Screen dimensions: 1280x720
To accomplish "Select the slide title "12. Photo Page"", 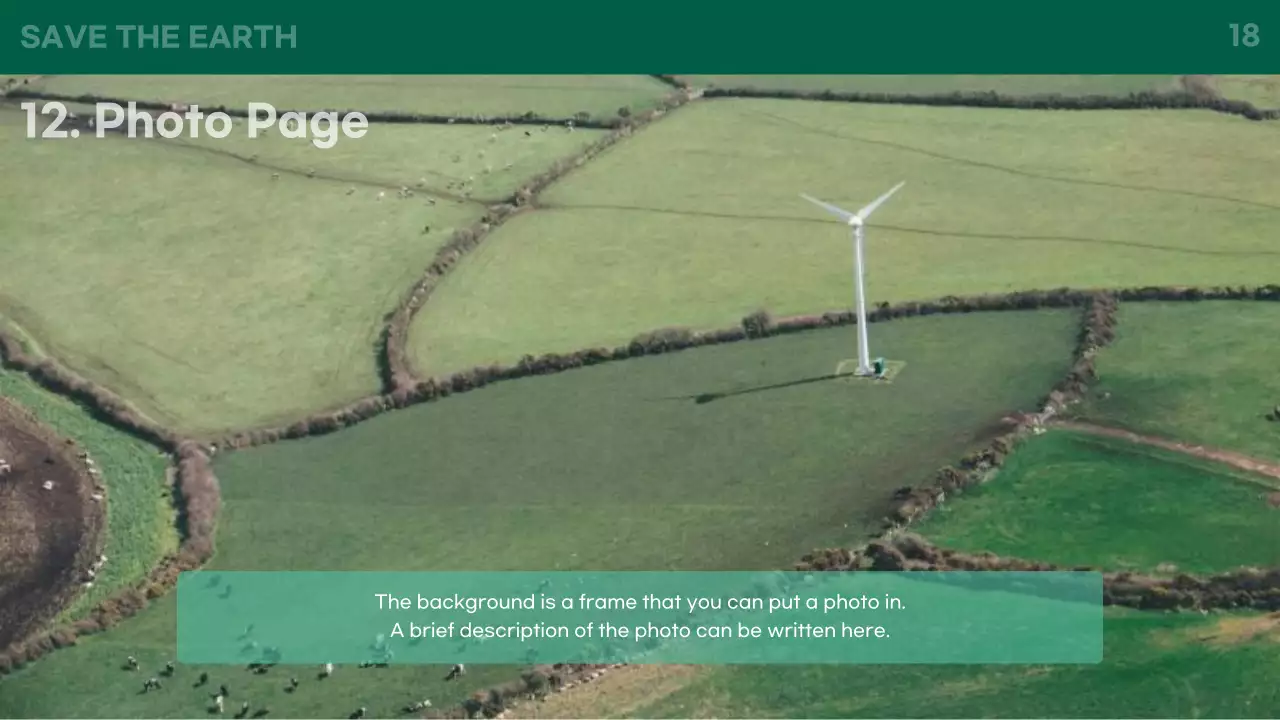I will tap(193, 122).
